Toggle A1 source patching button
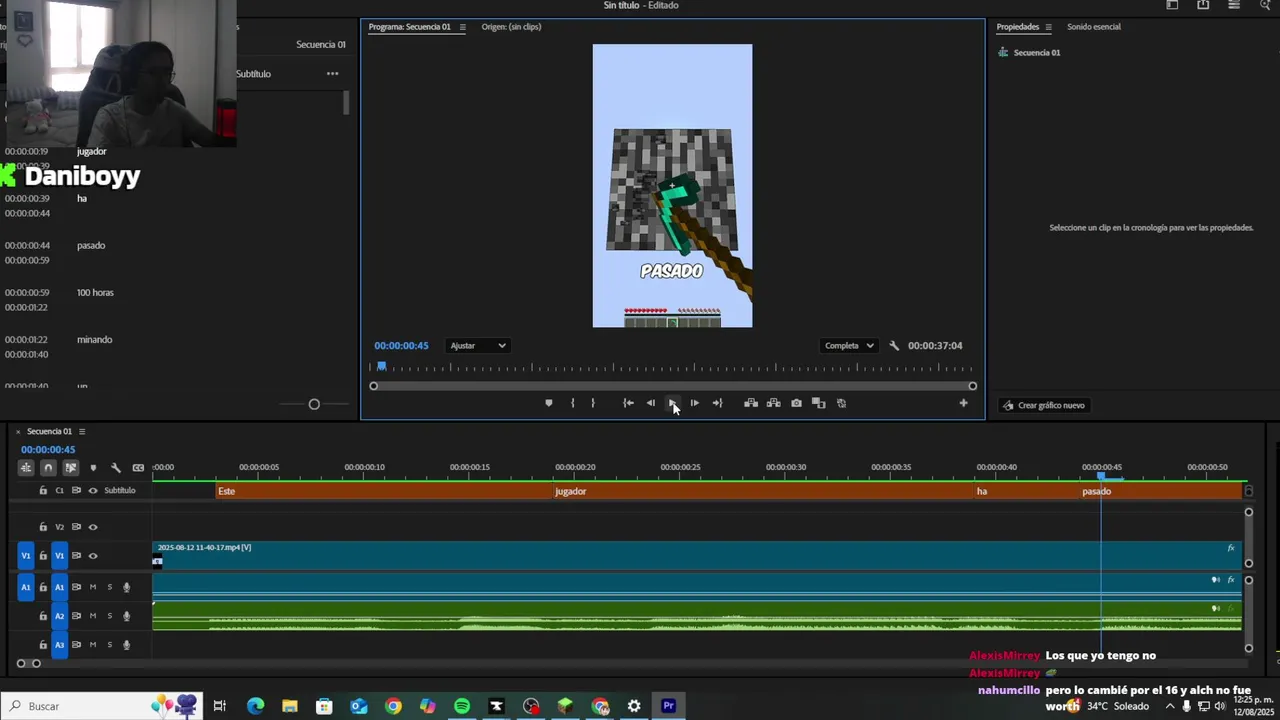The image size is (1280, 720). tap(26, 587)
